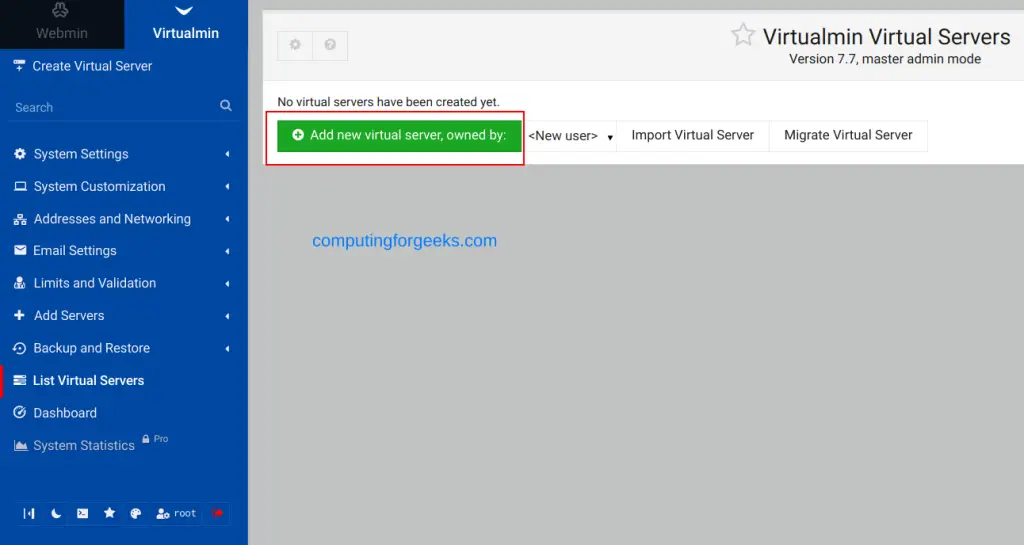Viewport: 1024px width, 545px height.
Task: Expand the Add Servers menu
Action: 123,316
